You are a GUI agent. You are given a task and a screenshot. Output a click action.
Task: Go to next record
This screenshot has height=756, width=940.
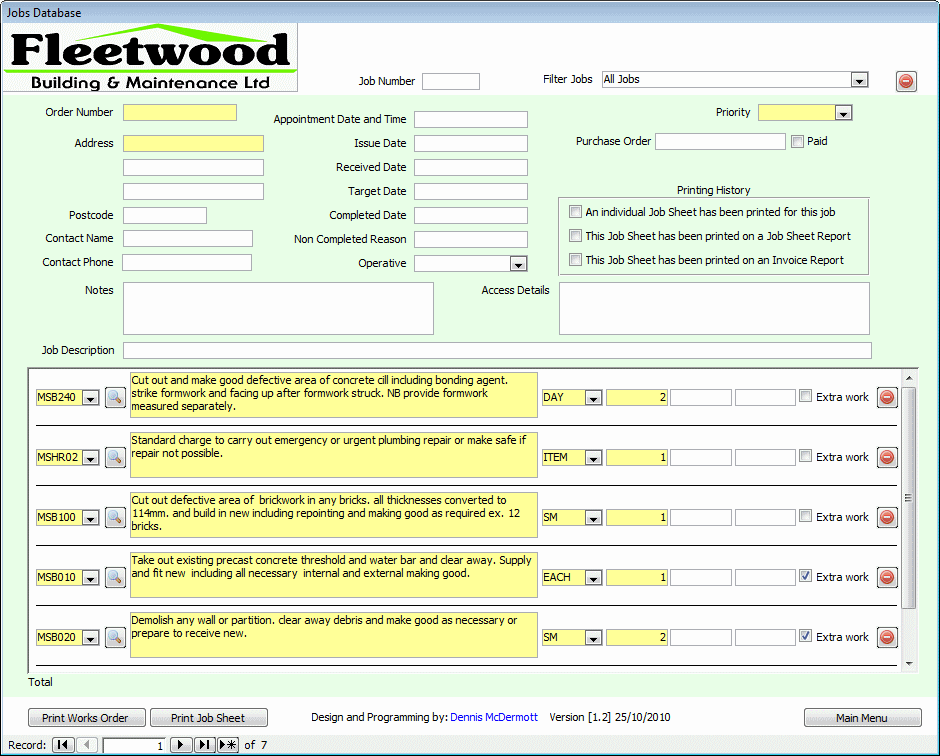[180, 745]
